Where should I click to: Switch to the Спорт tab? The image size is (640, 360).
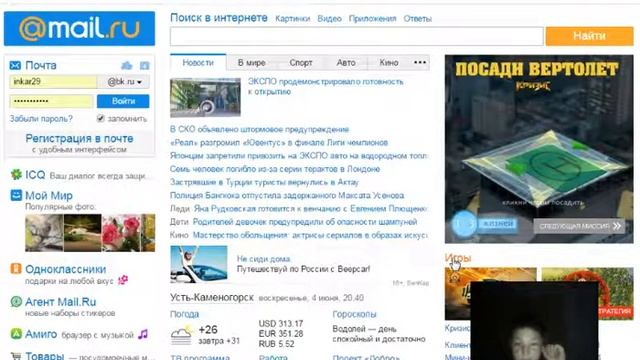coord(301,63)
